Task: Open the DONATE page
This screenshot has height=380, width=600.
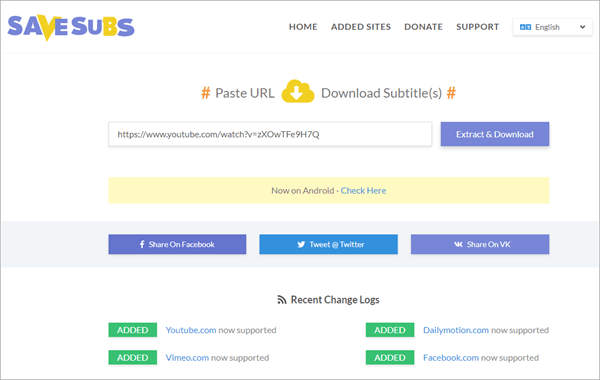Action: point(423,27)
